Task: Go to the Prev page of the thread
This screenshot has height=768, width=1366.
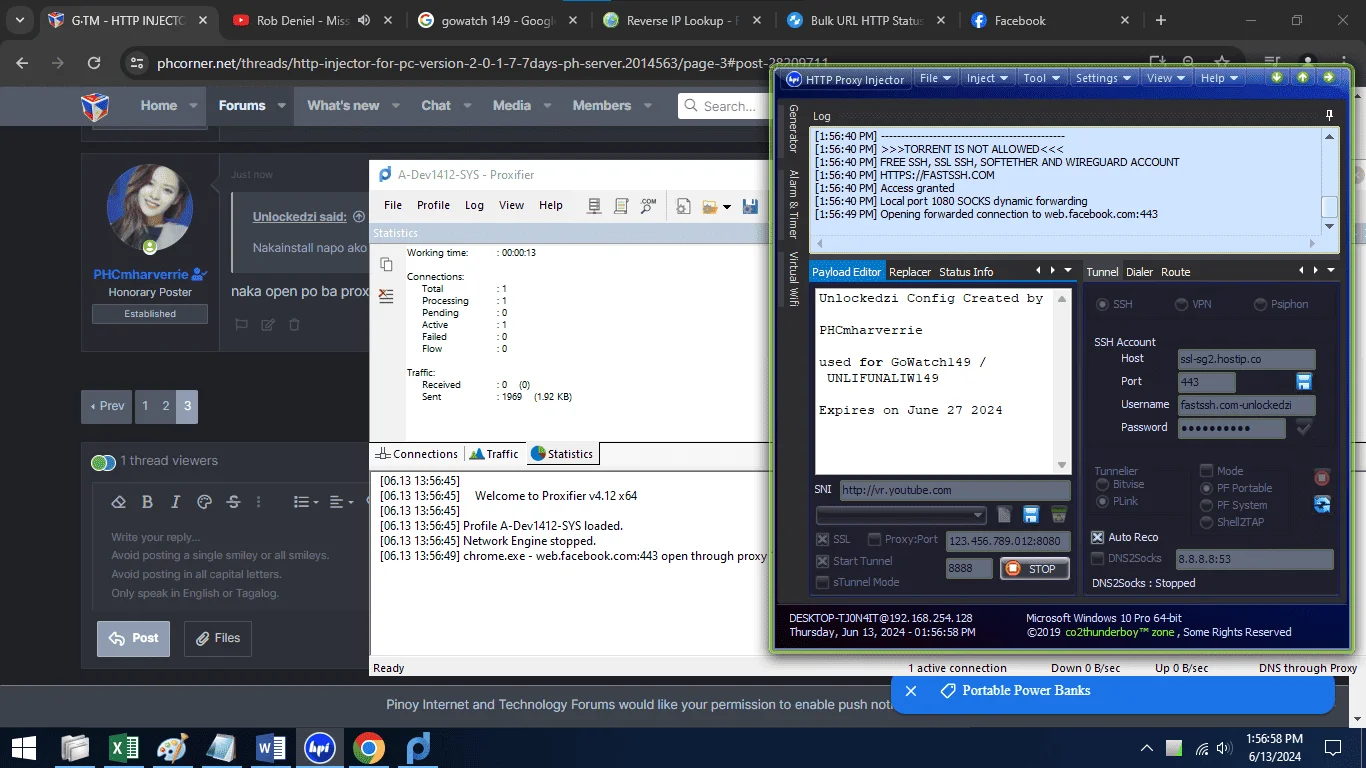Action: click(x=108, y=406)
